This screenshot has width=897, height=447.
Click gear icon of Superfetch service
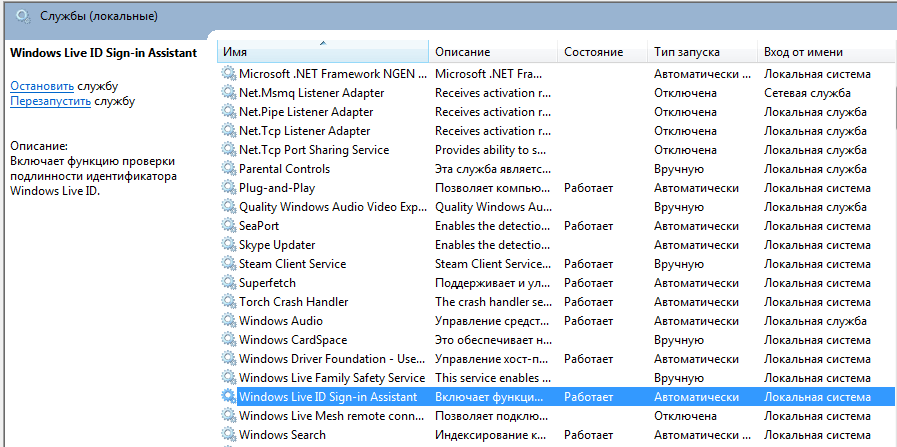[x=229, y=283]
